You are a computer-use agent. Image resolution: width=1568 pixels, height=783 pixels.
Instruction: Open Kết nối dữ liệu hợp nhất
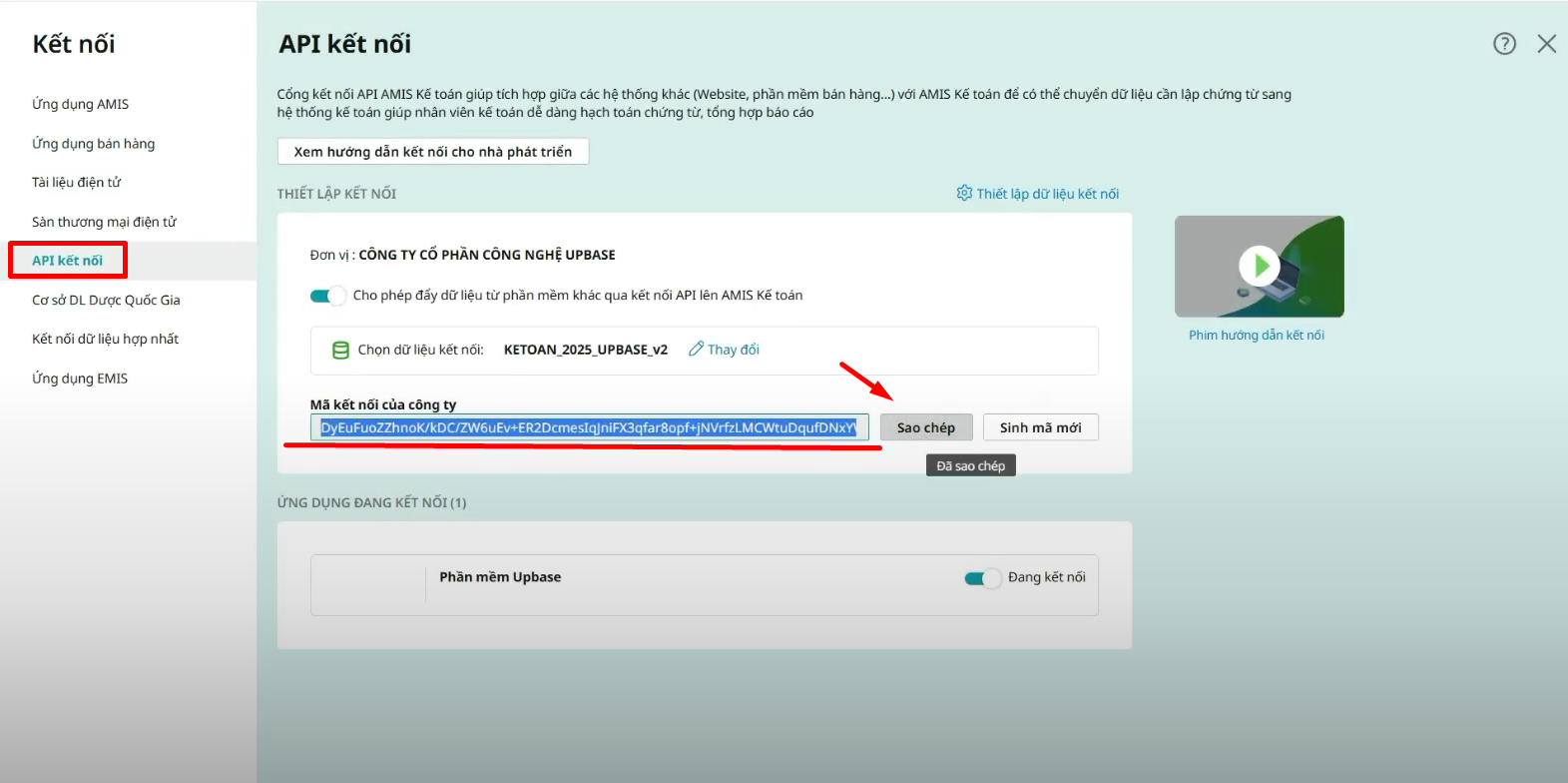(105, 339)
